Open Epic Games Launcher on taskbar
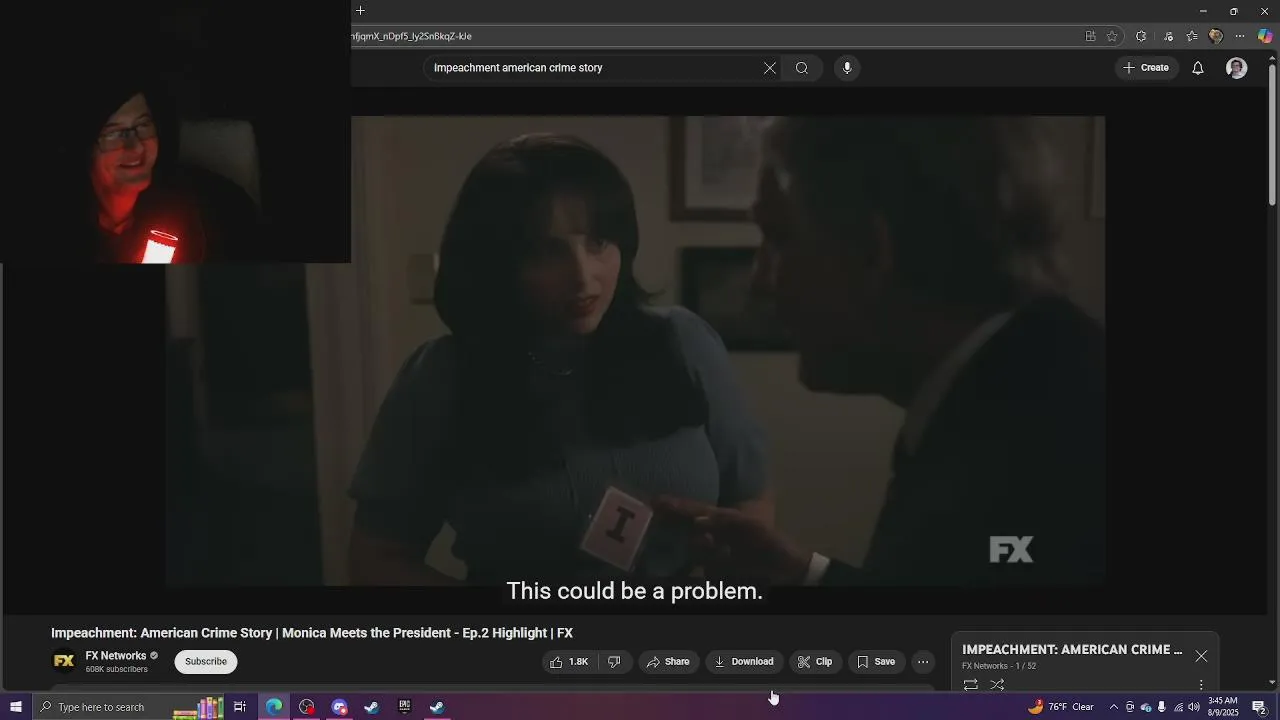 click(404, 707)
